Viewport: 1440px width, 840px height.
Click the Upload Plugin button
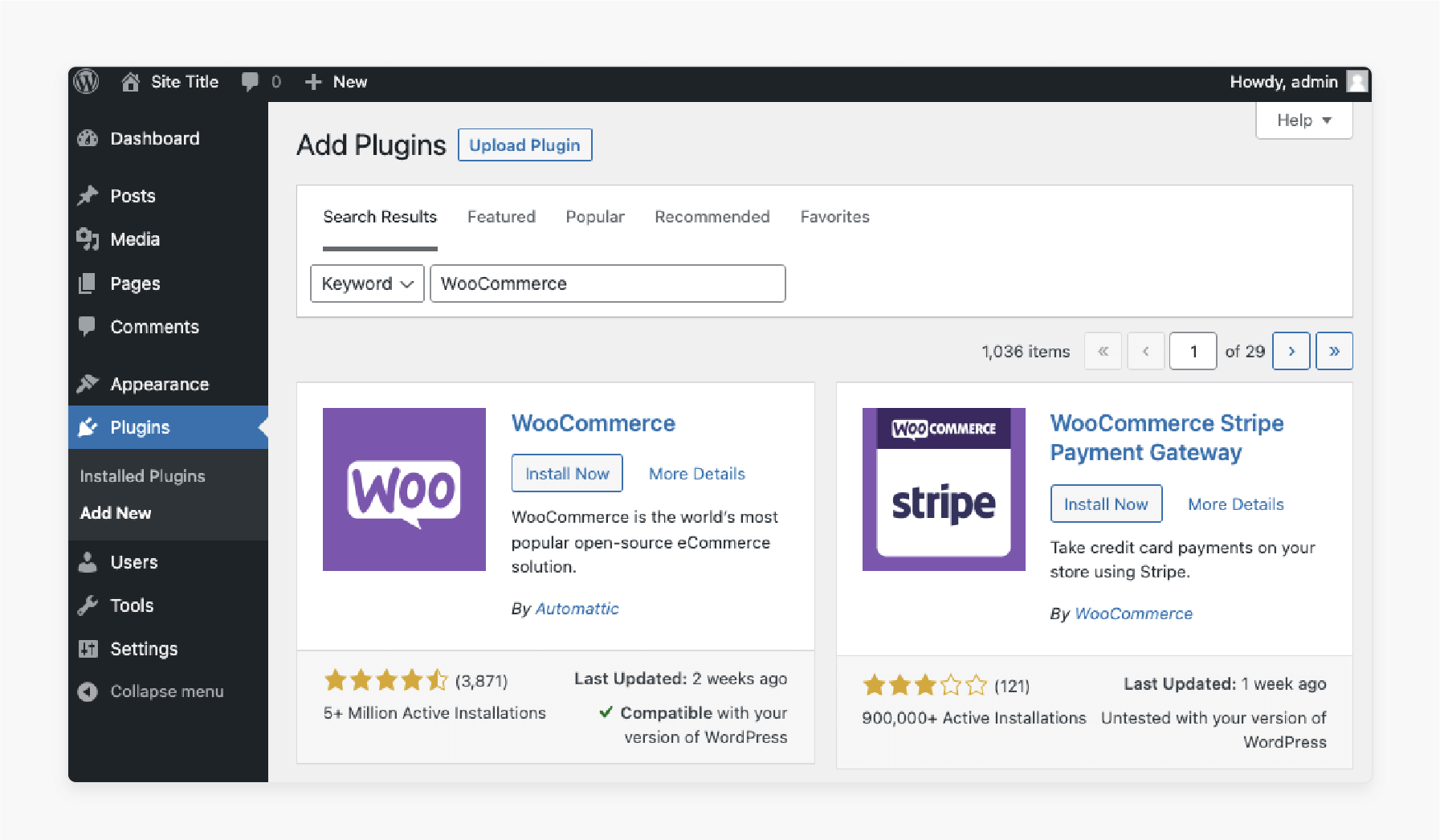[525, 145]
